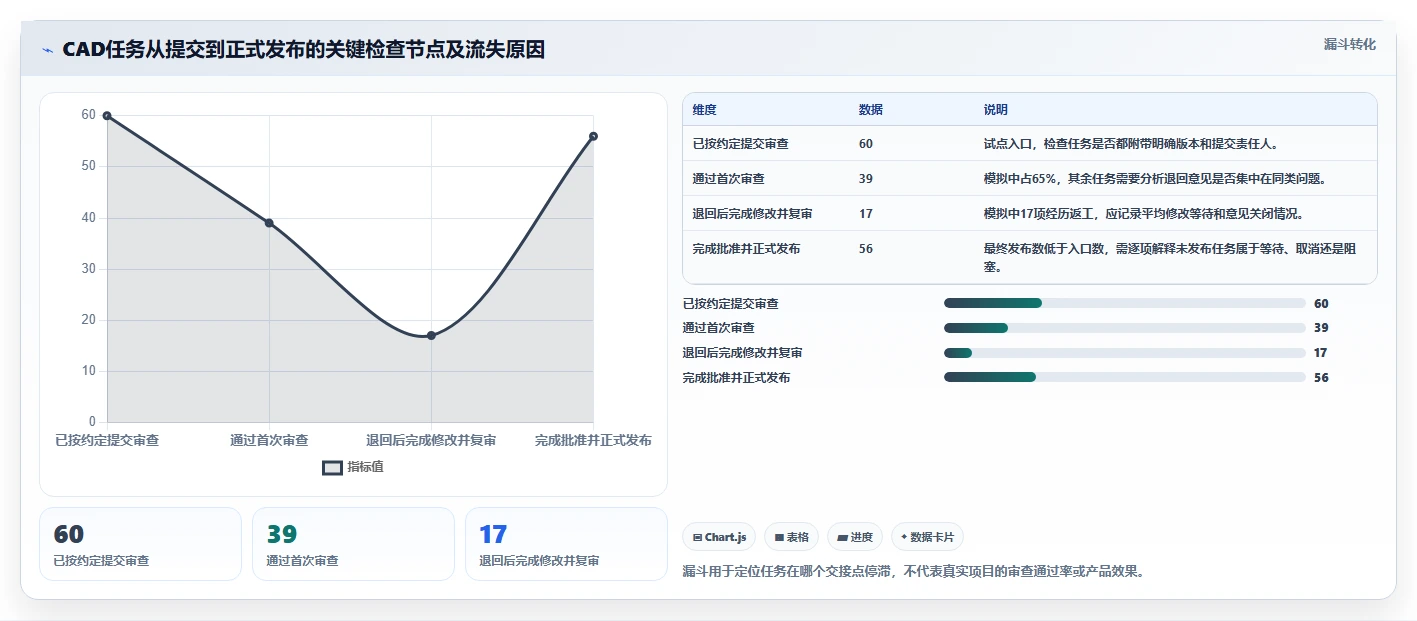
Task: Click the y-axis tick label 10
Action: (88, 371)
